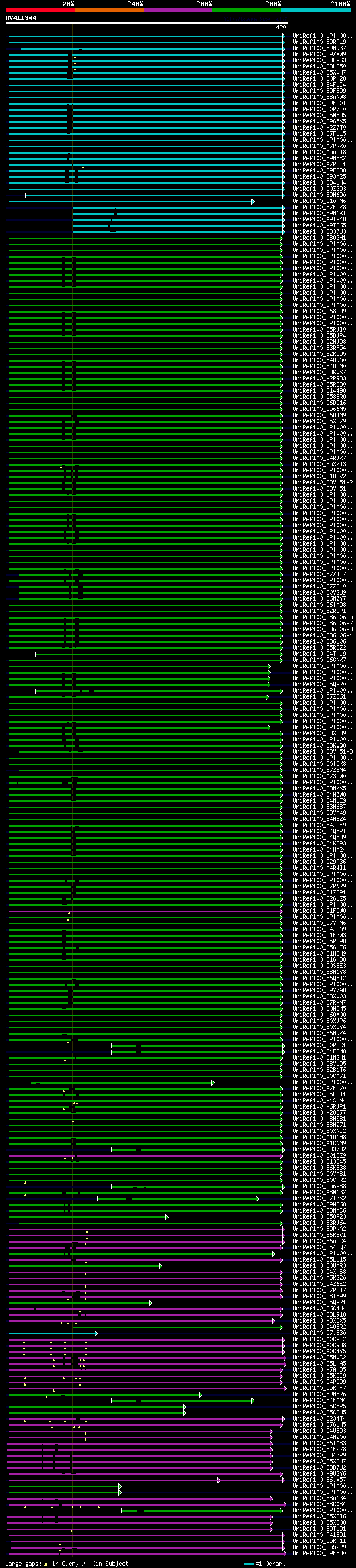The image size is (356, 1568).
Task: Click the purple alignment bar for UniRef100_C1FGW0
Action: point(145,911)
